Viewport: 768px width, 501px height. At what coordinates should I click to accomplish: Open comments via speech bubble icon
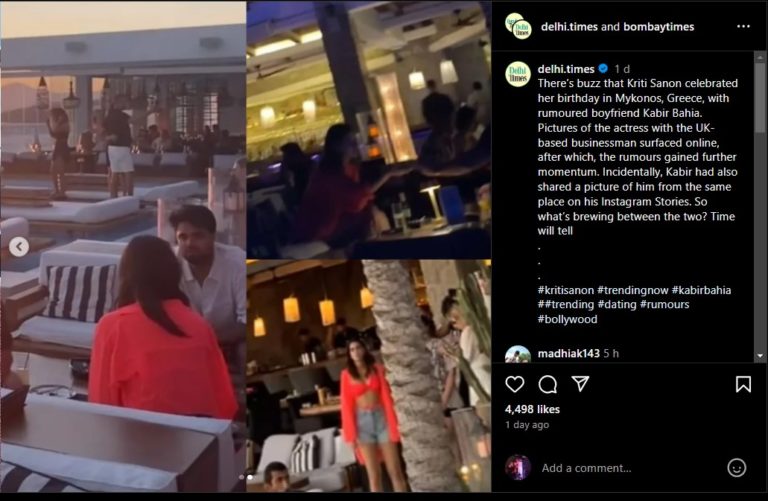548,384
